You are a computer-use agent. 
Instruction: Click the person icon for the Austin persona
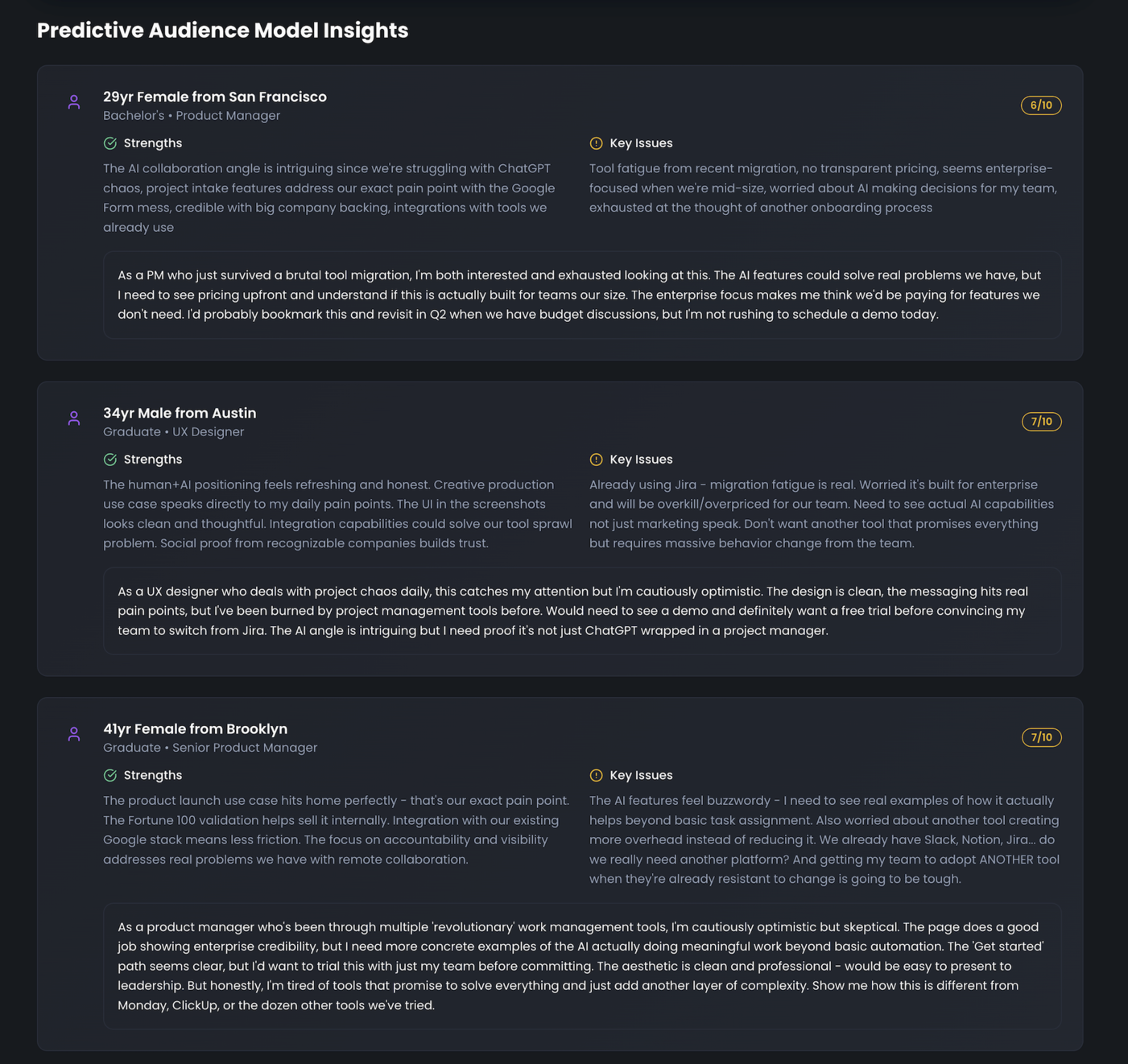coord(74,419)
